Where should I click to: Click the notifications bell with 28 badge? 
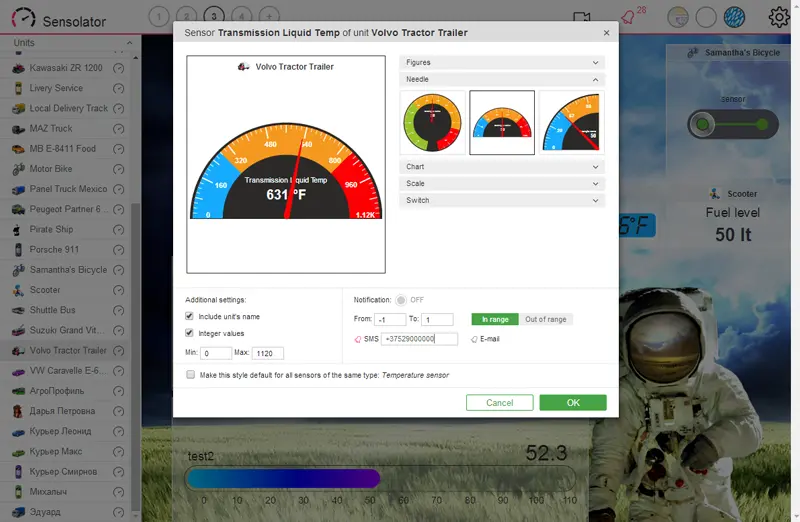click(x=629, y=17)
